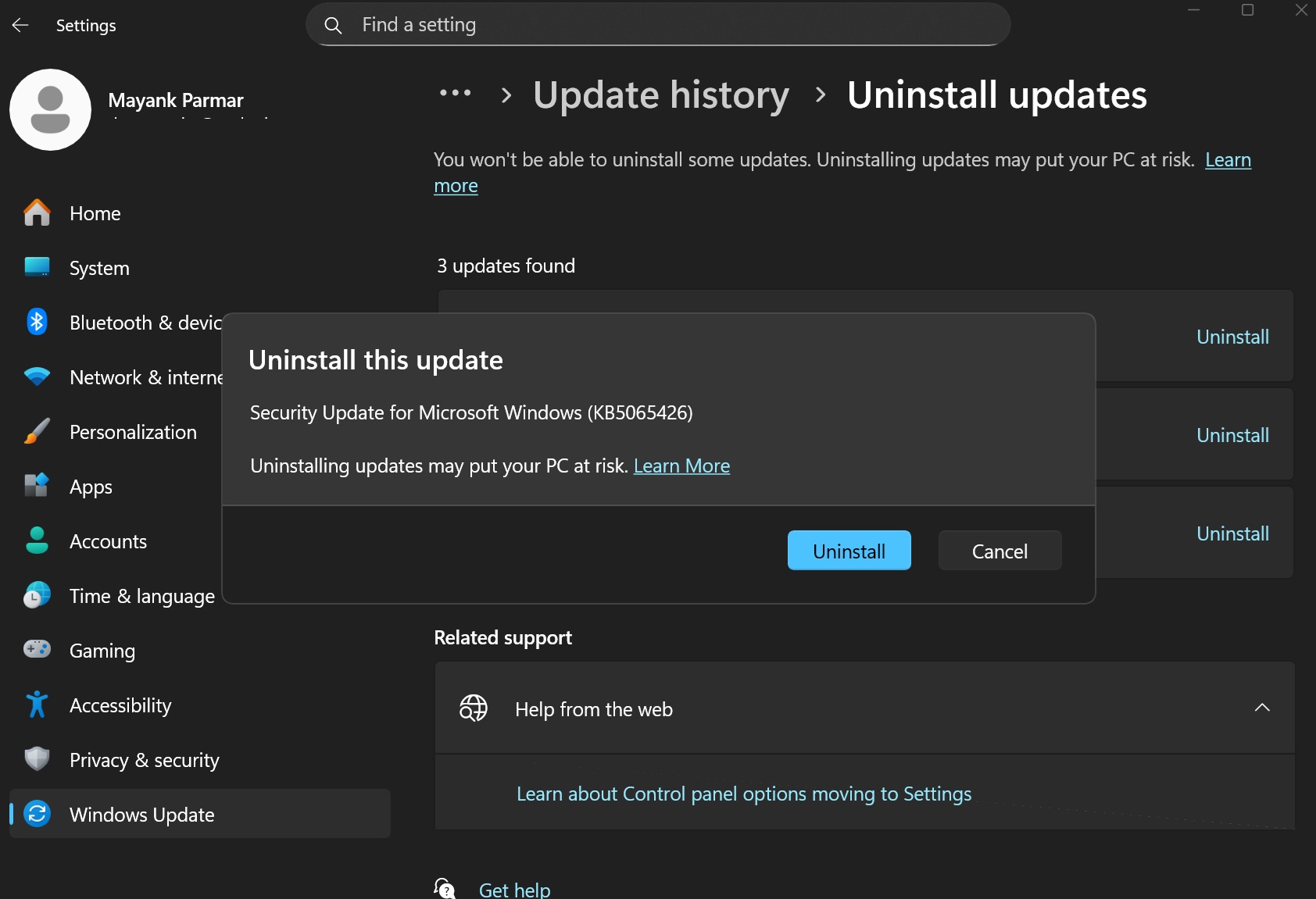Click the Get help link

(514, 890)
